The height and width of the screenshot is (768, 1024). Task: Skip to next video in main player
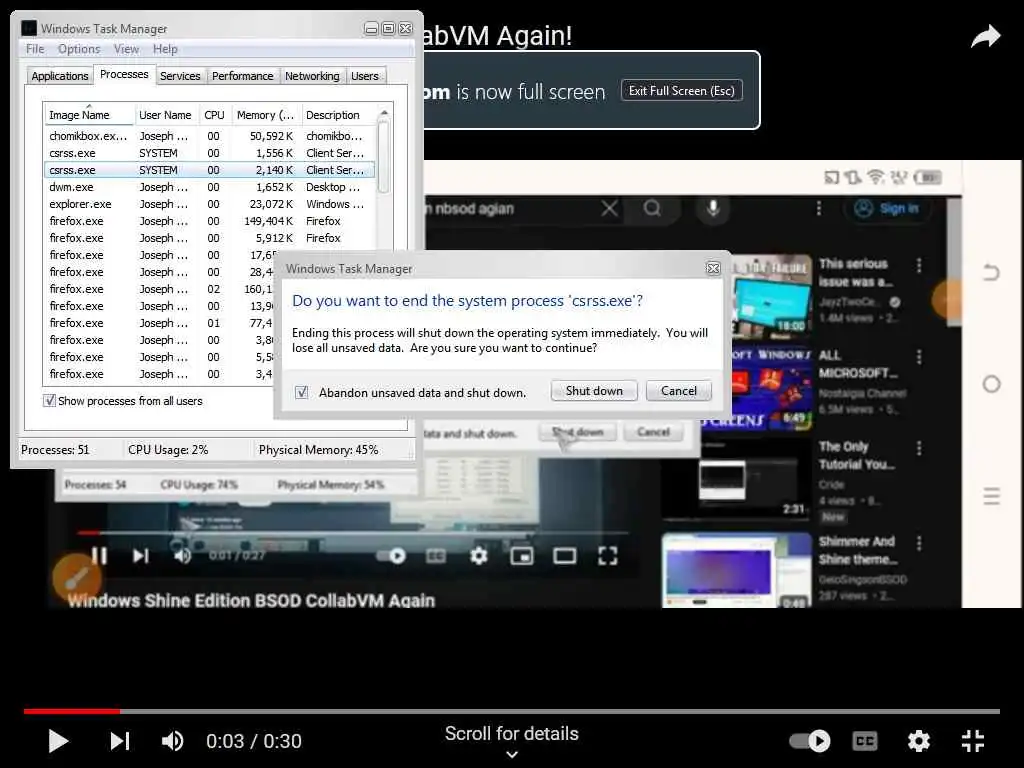[120, 741]
